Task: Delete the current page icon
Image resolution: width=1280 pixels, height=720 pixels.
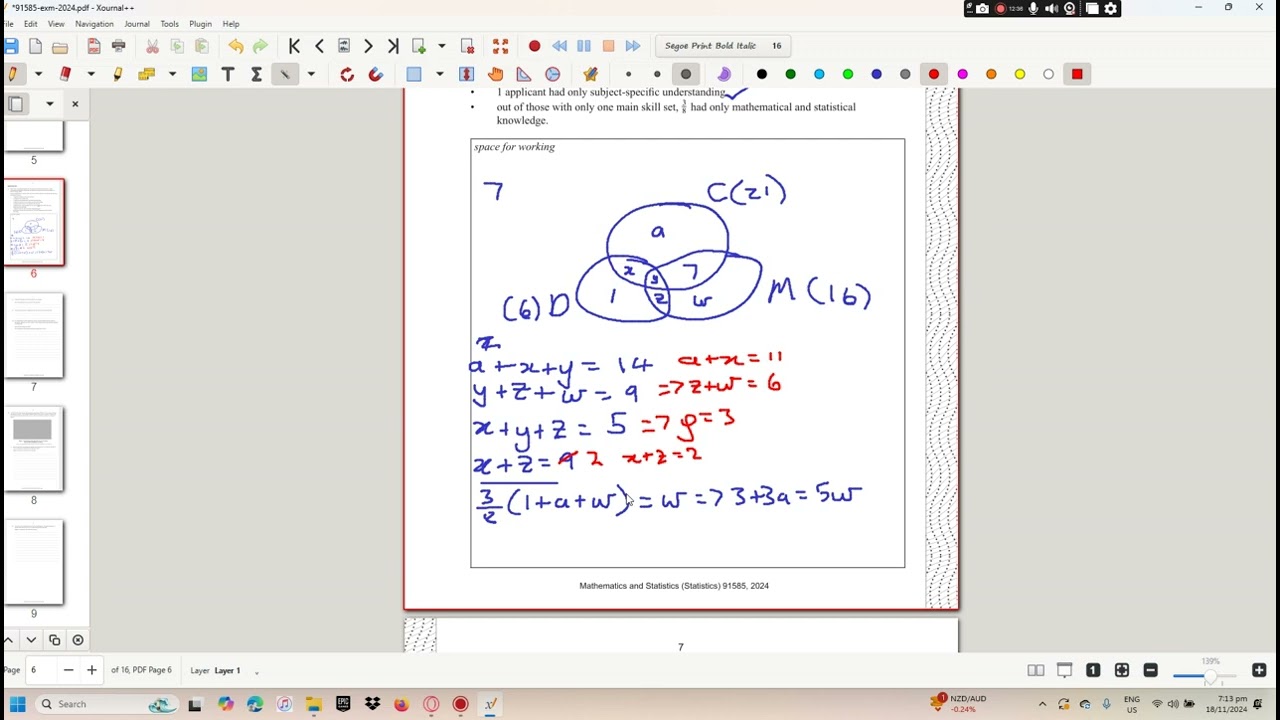Action: coord(467,46)
